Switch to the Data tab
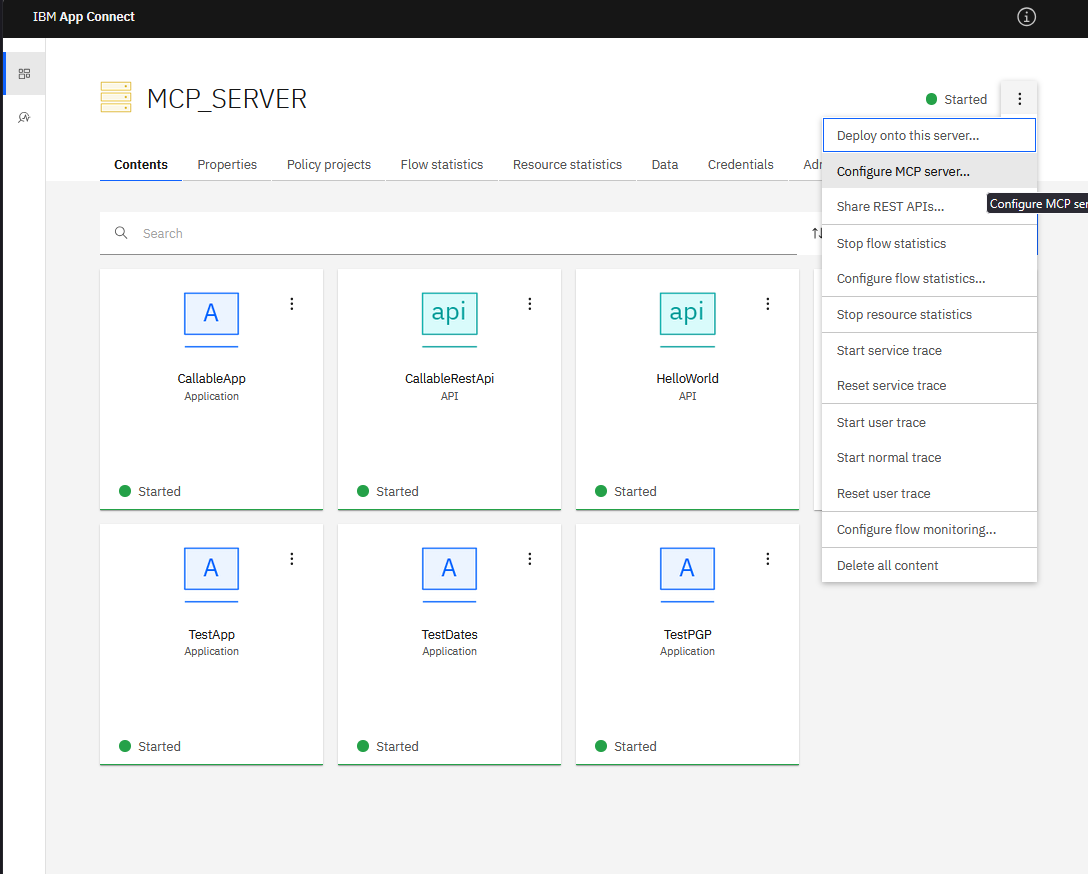 coord(665,164)
